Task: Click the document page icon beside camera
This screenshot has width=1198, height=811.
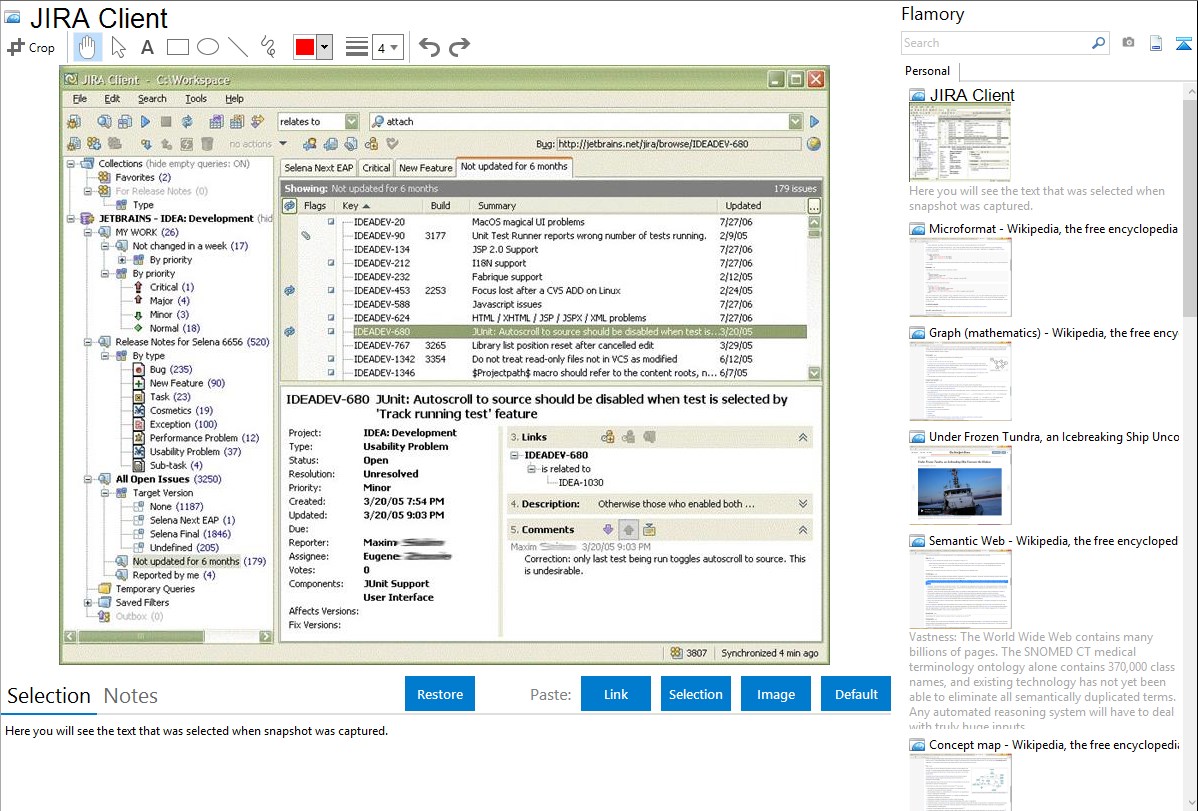Action: 1156,43
